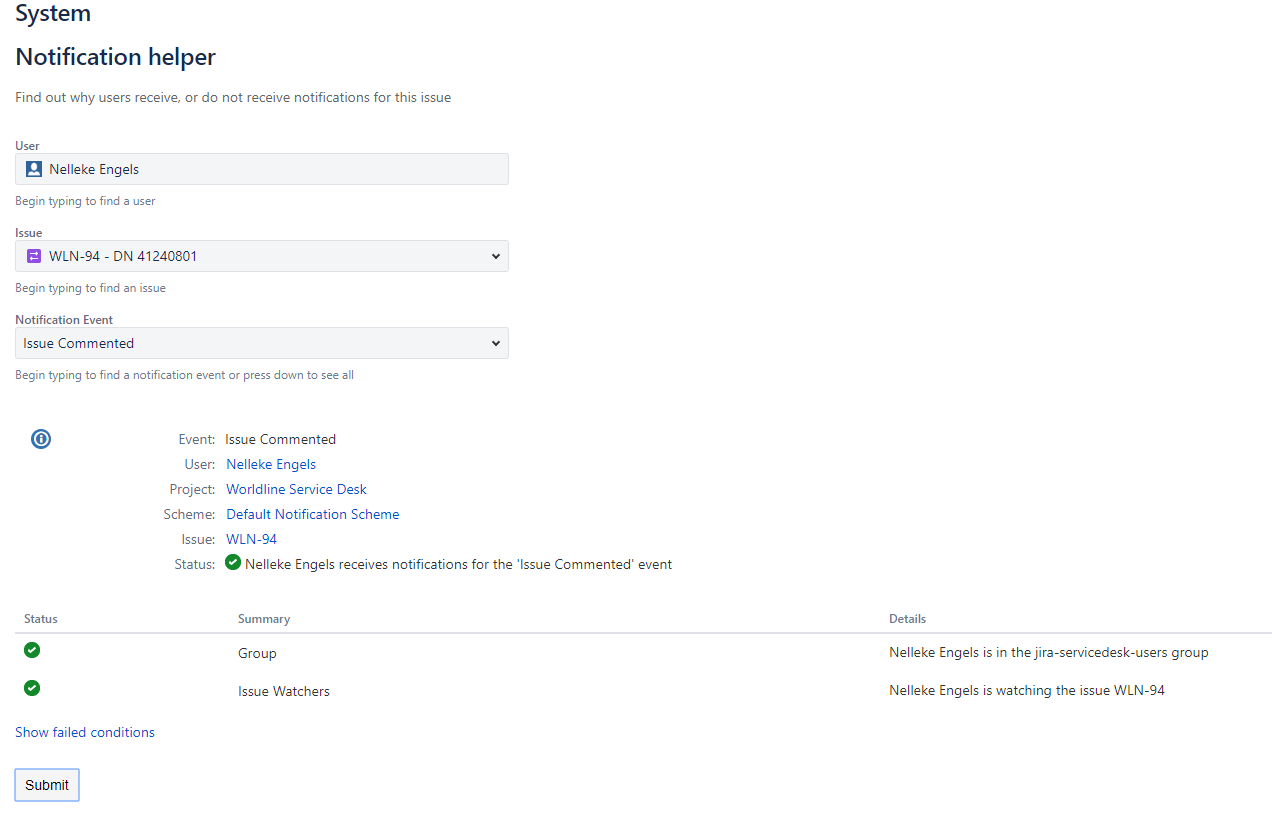Click the purple issue type icon in Issue field
Screen dimensions: 1272x816
coord(34,256)
